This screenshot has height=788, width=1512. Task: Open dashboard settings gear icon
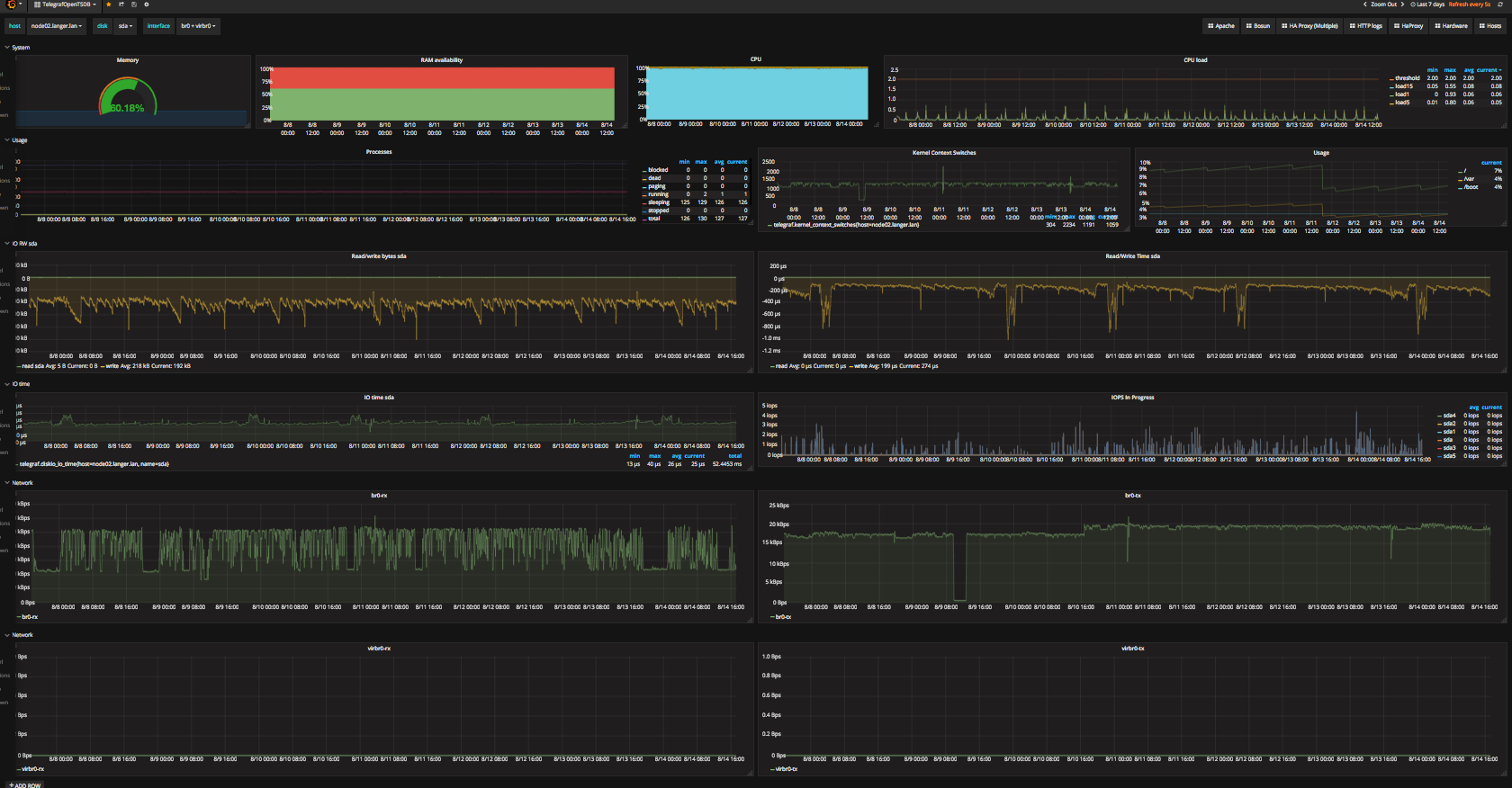(x=146, y=4)
